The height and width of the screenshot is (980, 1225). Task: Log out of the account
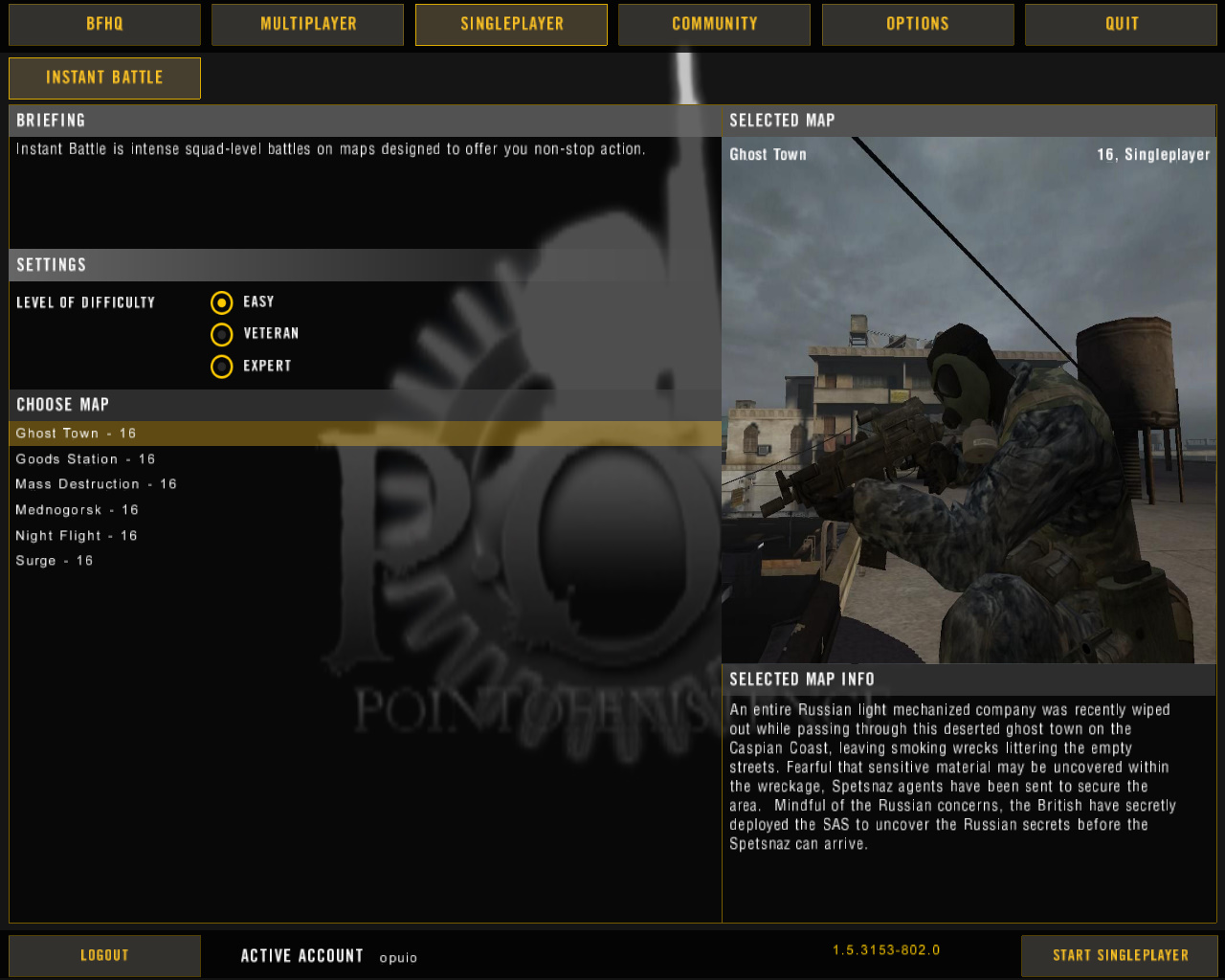point(104,955)
